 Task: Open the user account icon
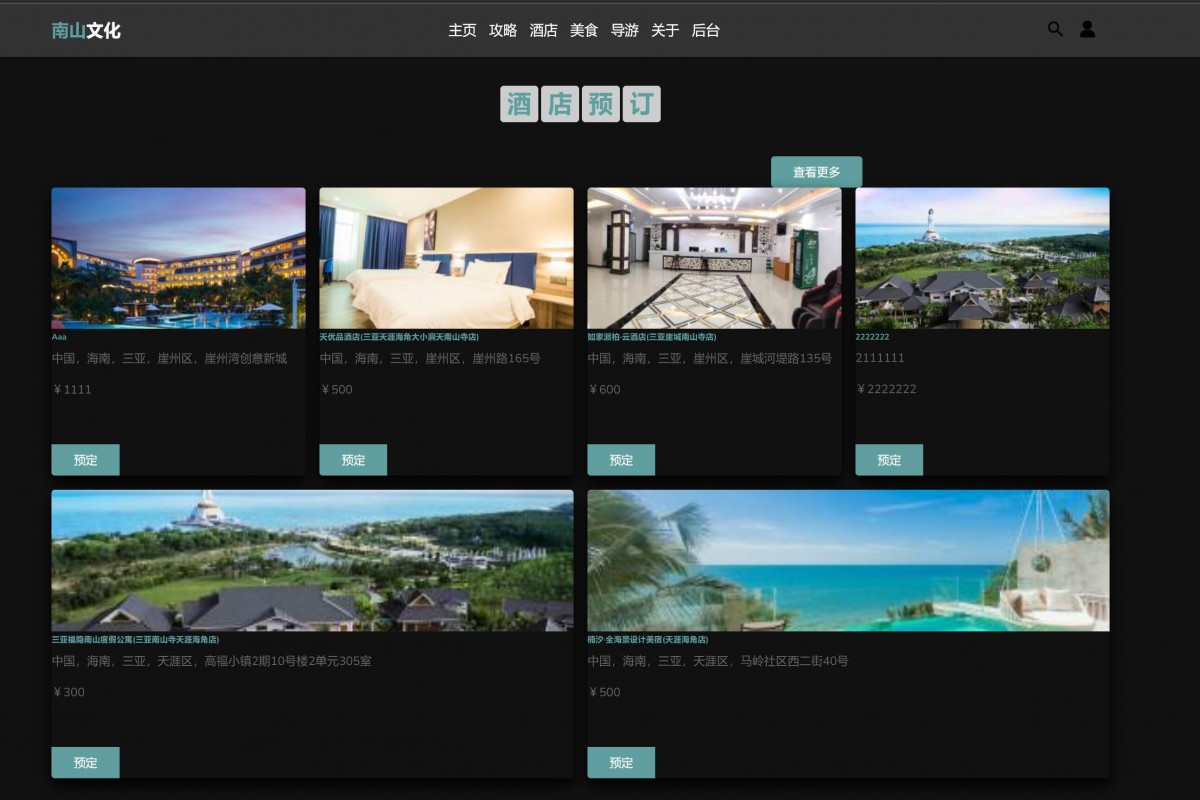coord(1087,29)
